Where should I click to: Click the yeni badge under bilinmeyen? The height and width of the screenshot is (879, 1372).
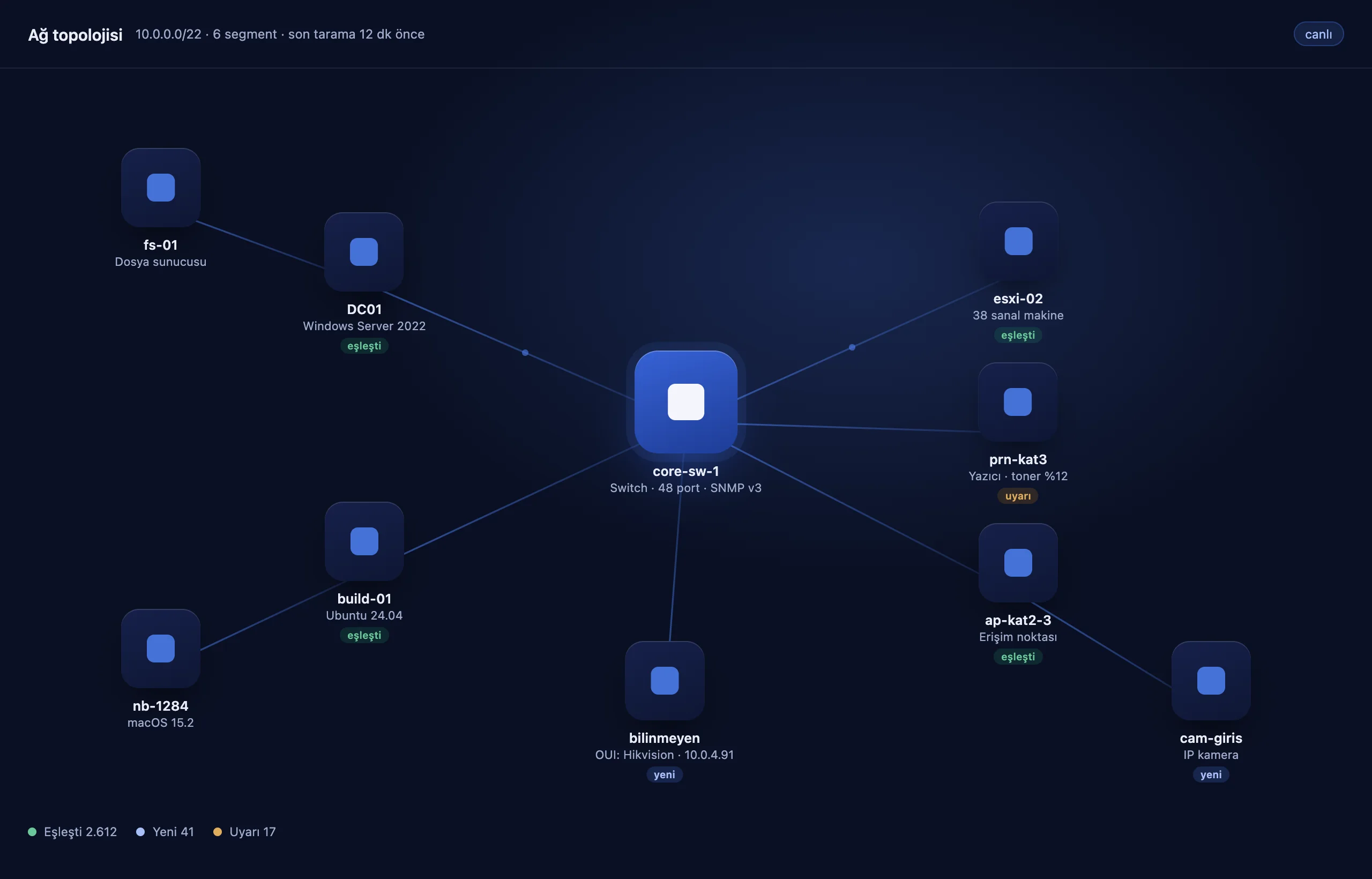tap(665, 774)
